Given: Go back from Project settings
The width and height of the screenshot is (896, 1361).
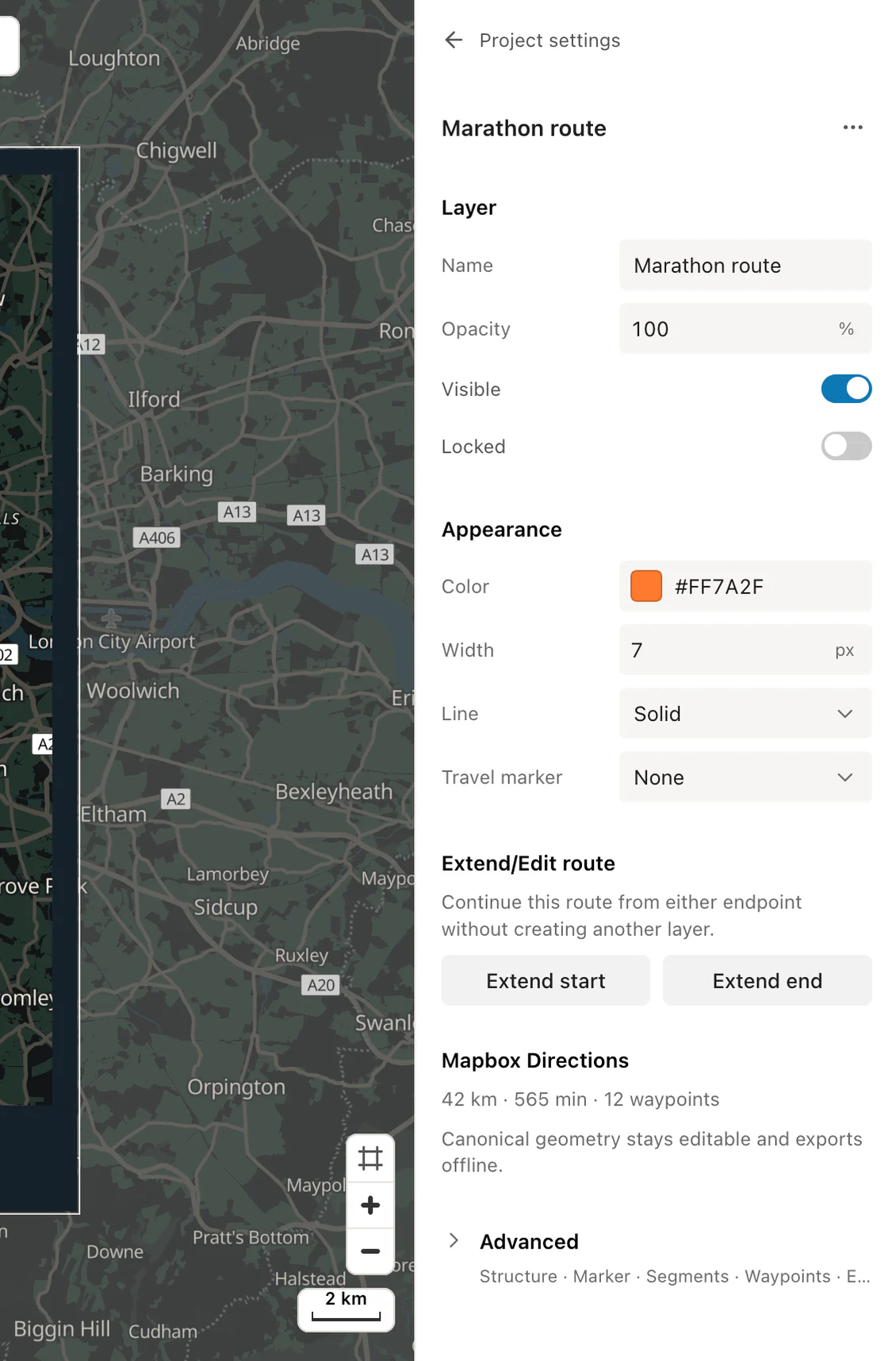Looking at the screenshot, I should click(453, 40).
